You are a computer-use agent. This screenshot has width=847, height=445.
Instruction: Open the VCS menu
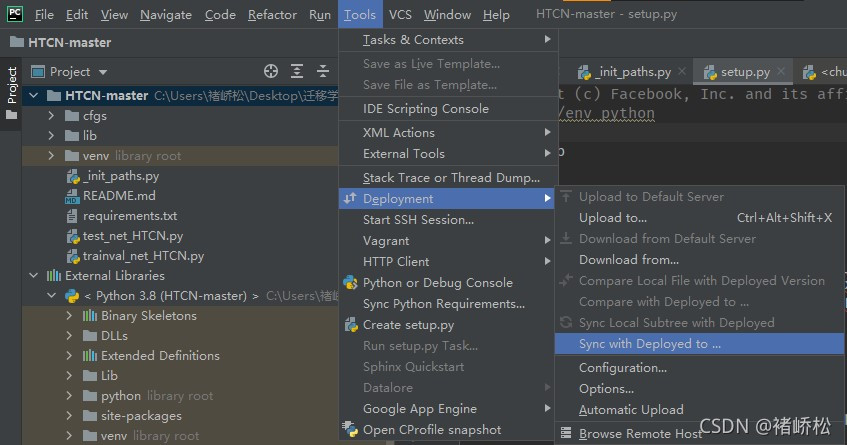pyautogui.click(x=400, y=15)
